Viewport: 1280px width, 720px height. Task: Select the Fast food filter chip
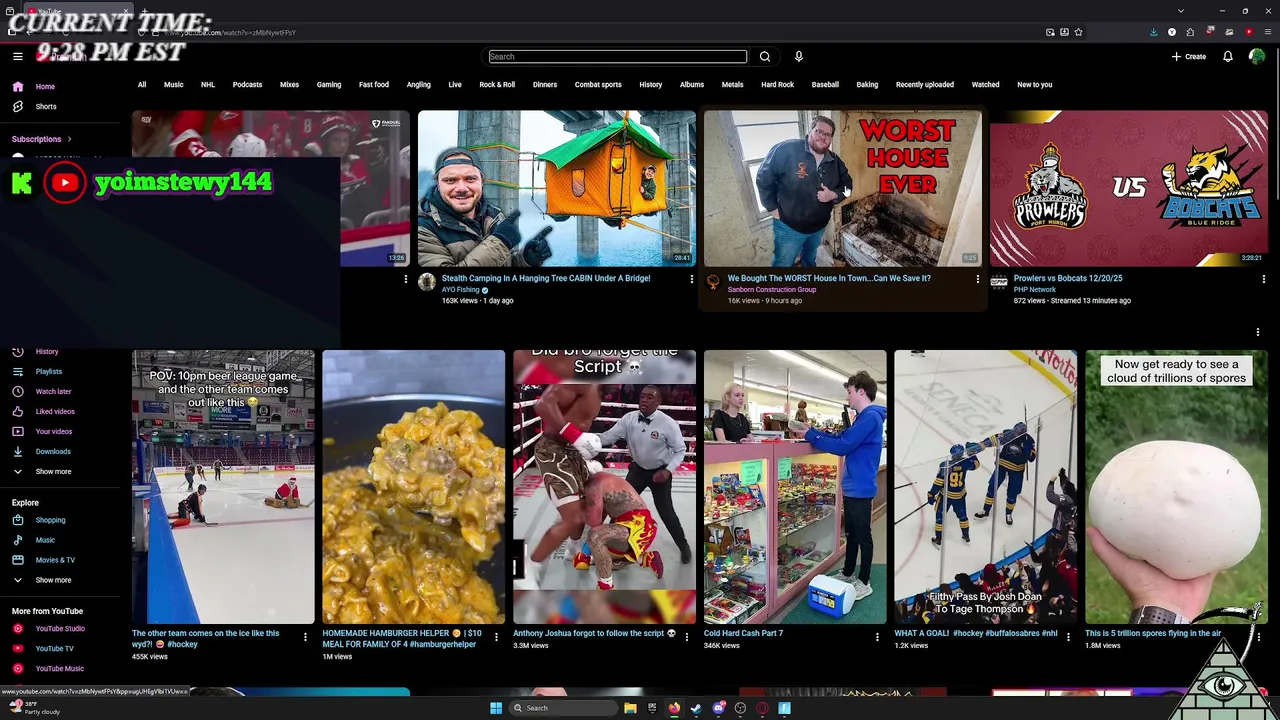[x=374, y=85]
